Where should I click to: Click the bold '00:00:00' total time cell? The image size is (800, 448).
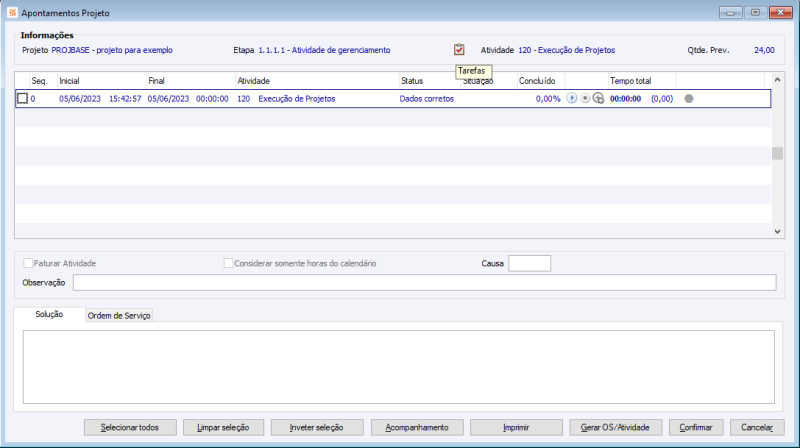pos(625,98)
